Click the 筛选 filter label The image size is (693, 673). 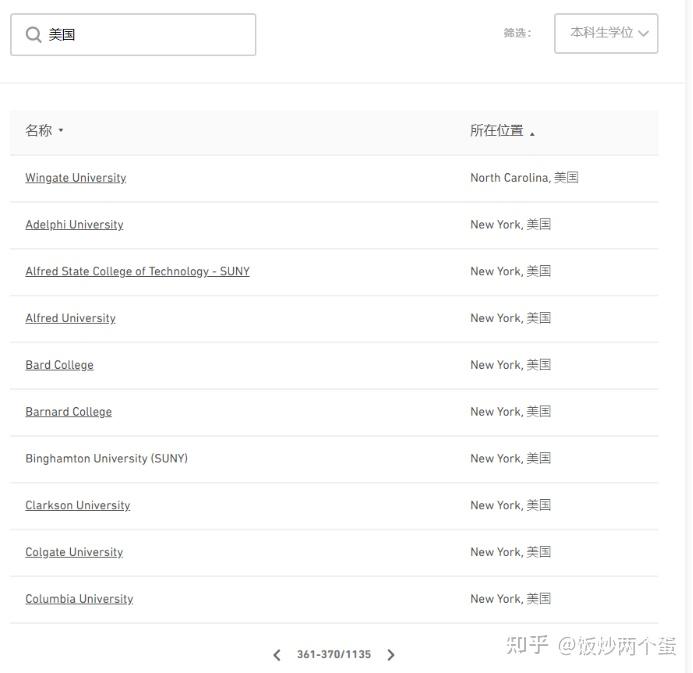click(x=517, y=33)
